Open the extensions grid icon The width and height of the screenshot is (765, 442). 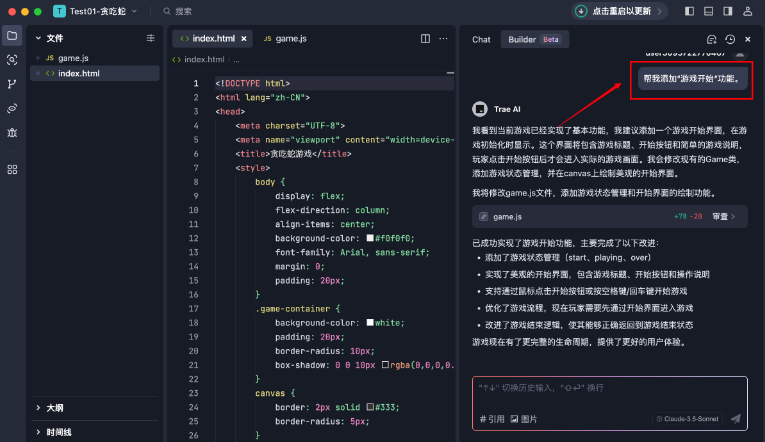pyautogui.click(x=12, y=169)
